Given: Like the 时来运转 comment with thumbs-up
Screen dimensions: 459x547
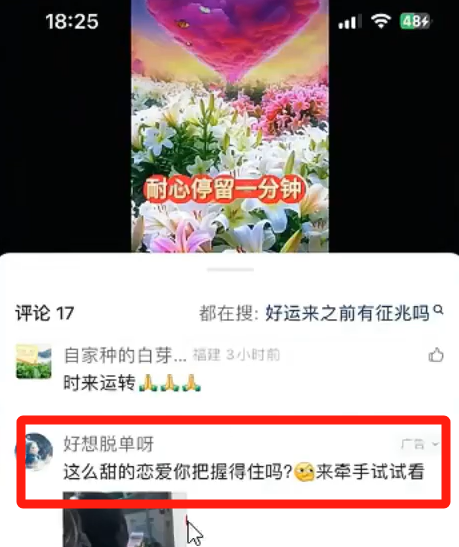Looking at the screenshot, I should (x=436, y=355).
